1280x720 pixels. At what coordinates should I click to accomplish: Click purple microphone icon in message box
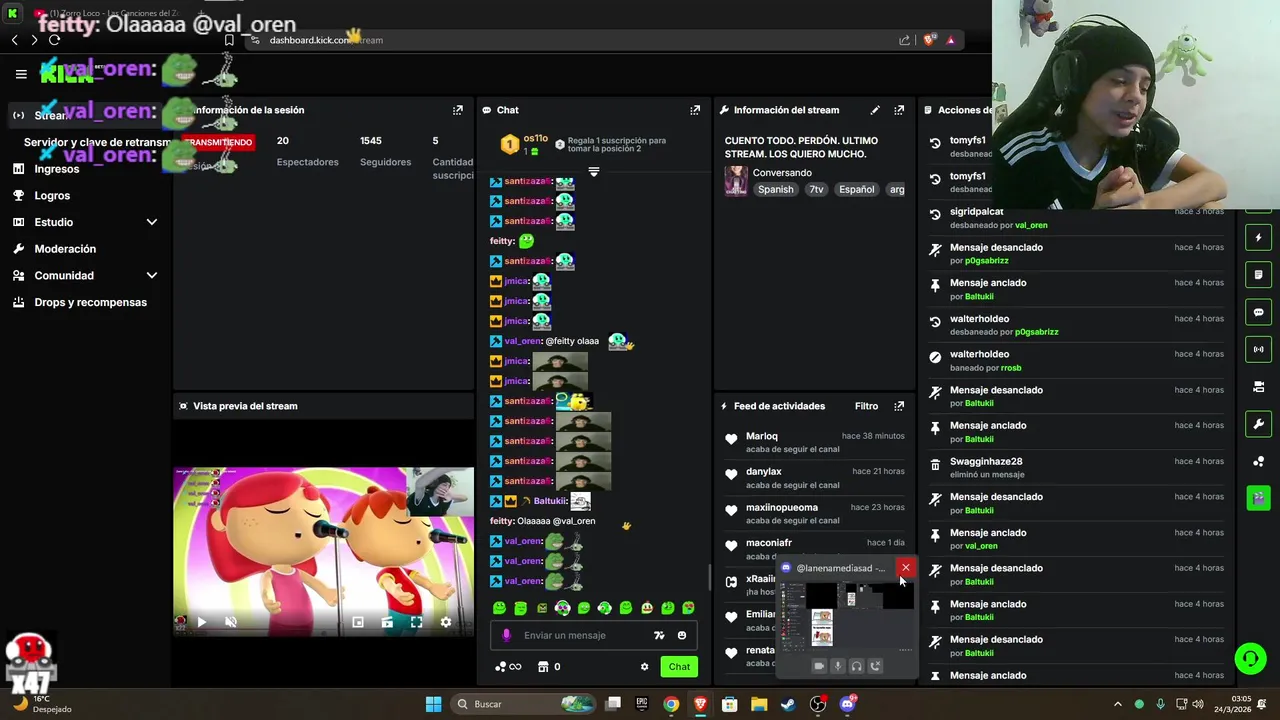(506, 635)
